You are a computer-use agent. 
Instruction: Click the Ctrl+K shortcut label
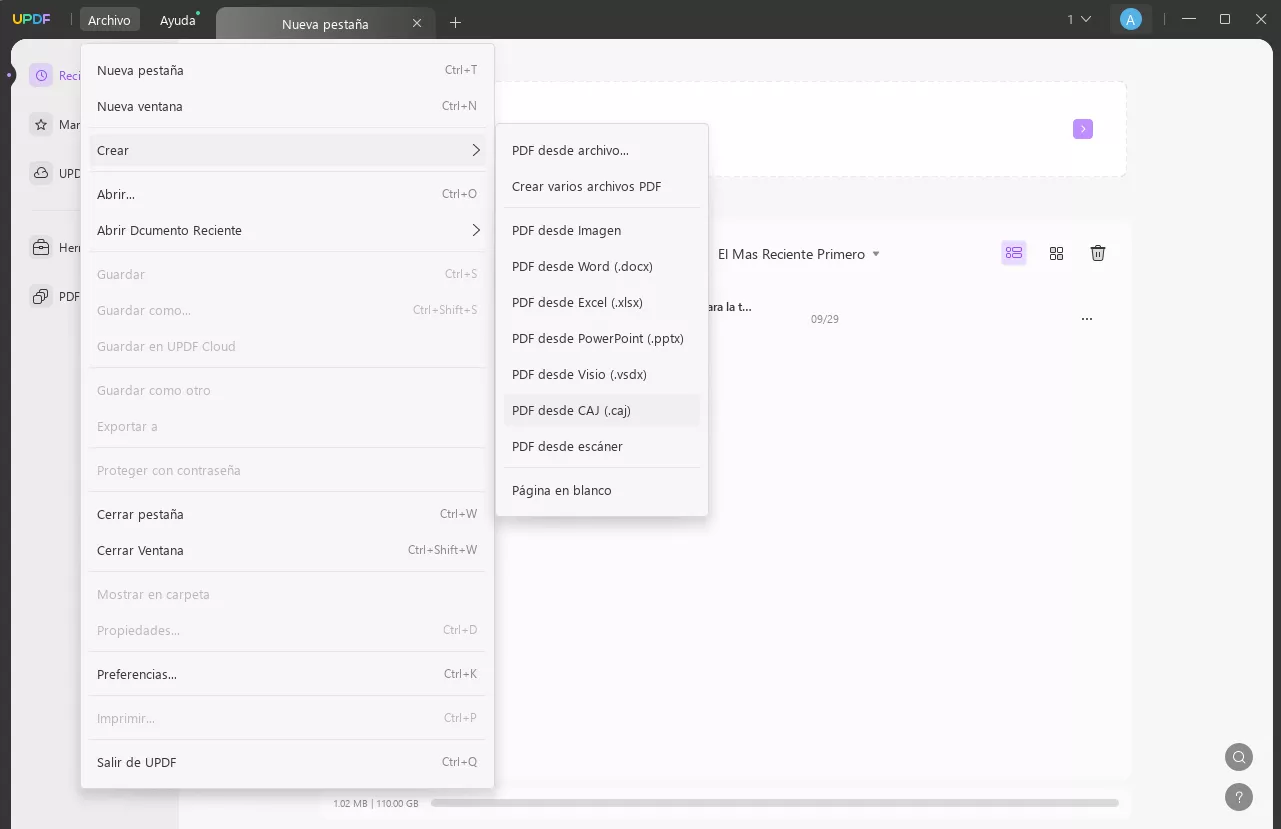(x=460, y=674)
